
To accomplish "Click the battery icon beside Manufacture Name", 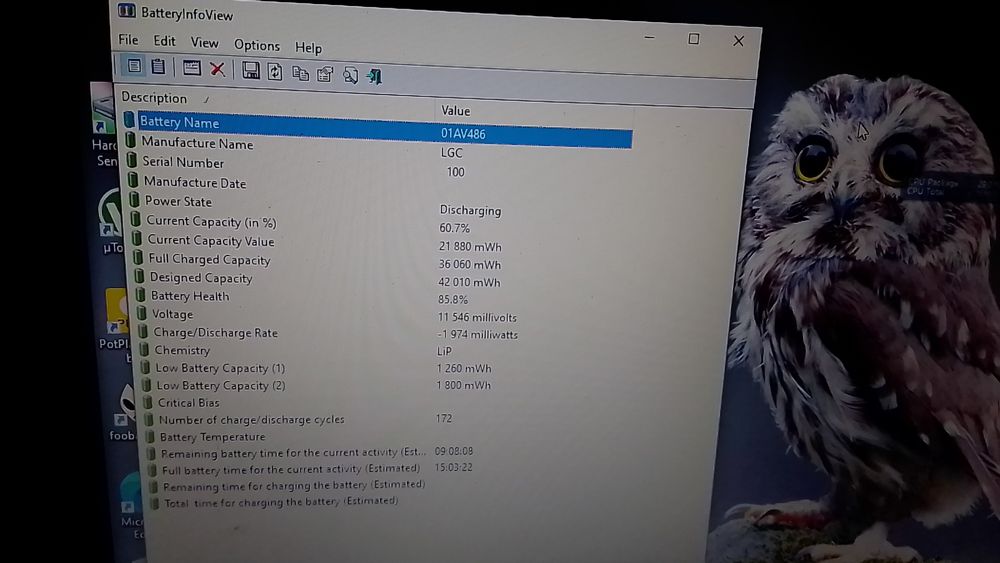I will pos(131,140).
